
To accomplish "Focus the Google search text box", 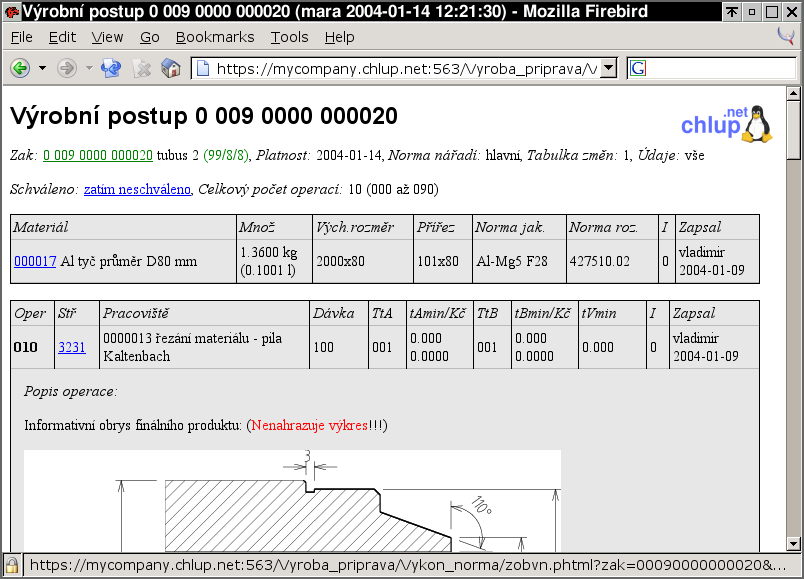I will [x=720, y=68].
